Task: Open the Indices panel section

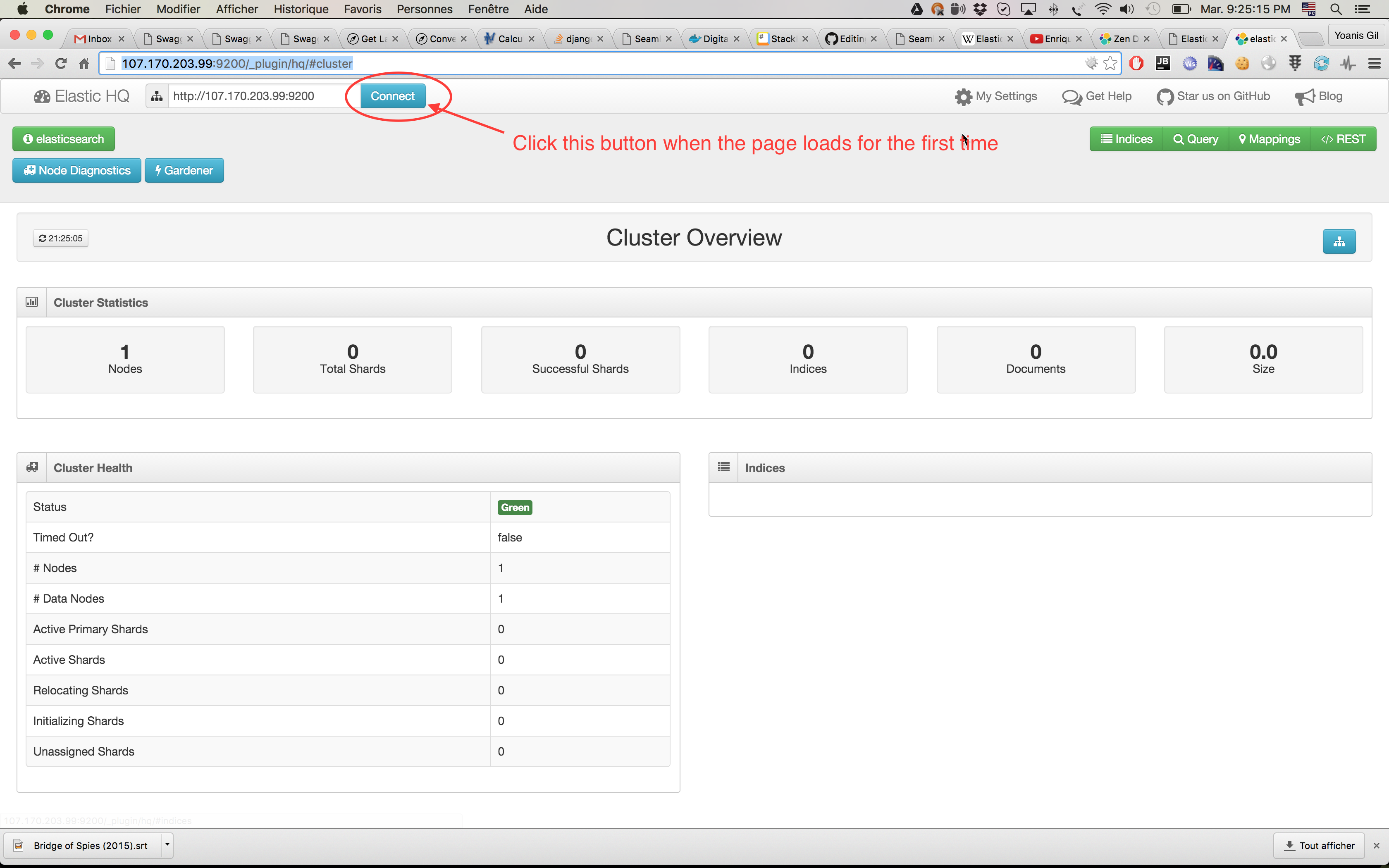Action: [x=763, y=467]
